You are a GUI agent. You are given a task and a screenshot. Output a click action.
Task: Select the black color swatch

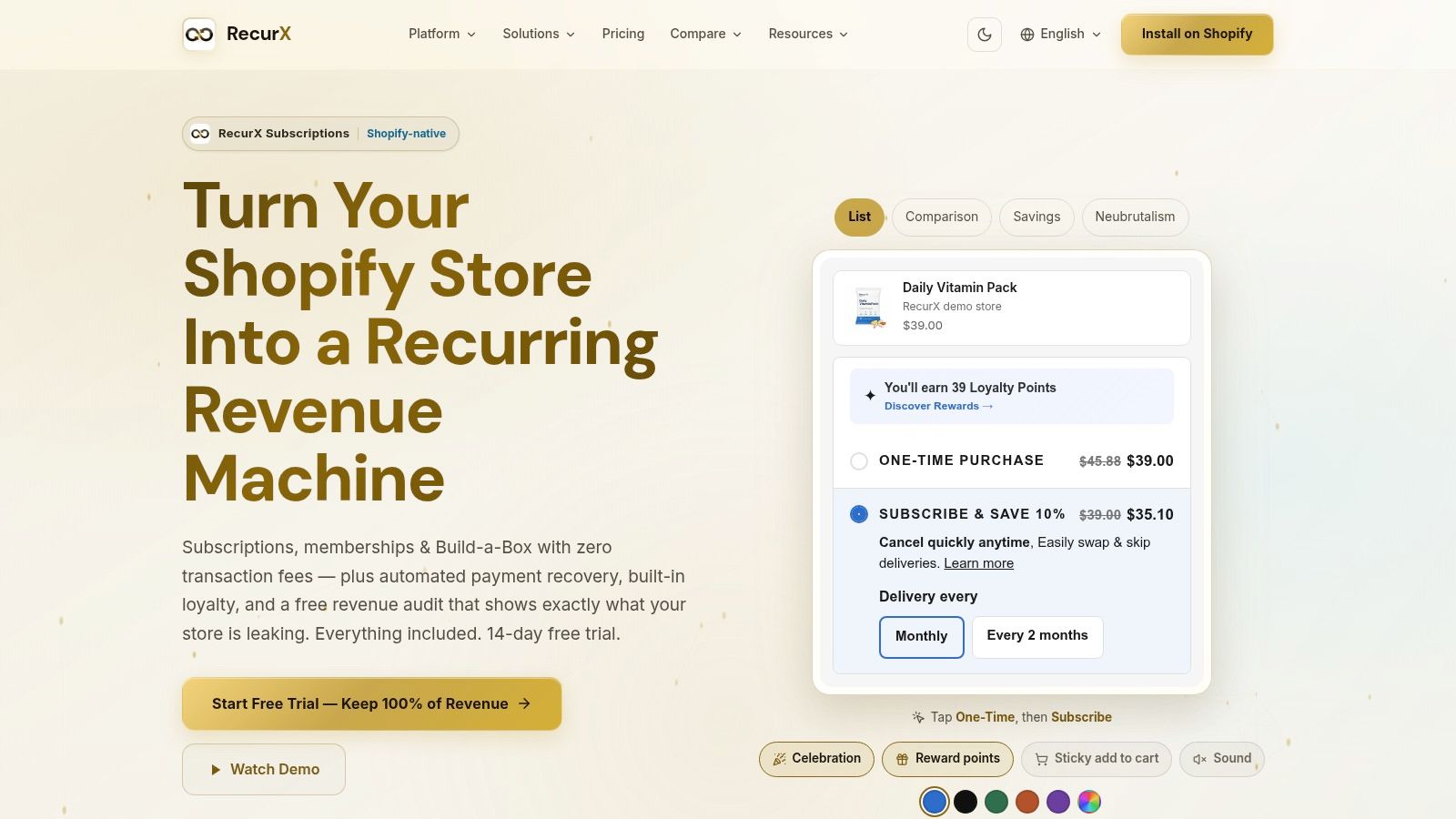click(x=966, y=802)
